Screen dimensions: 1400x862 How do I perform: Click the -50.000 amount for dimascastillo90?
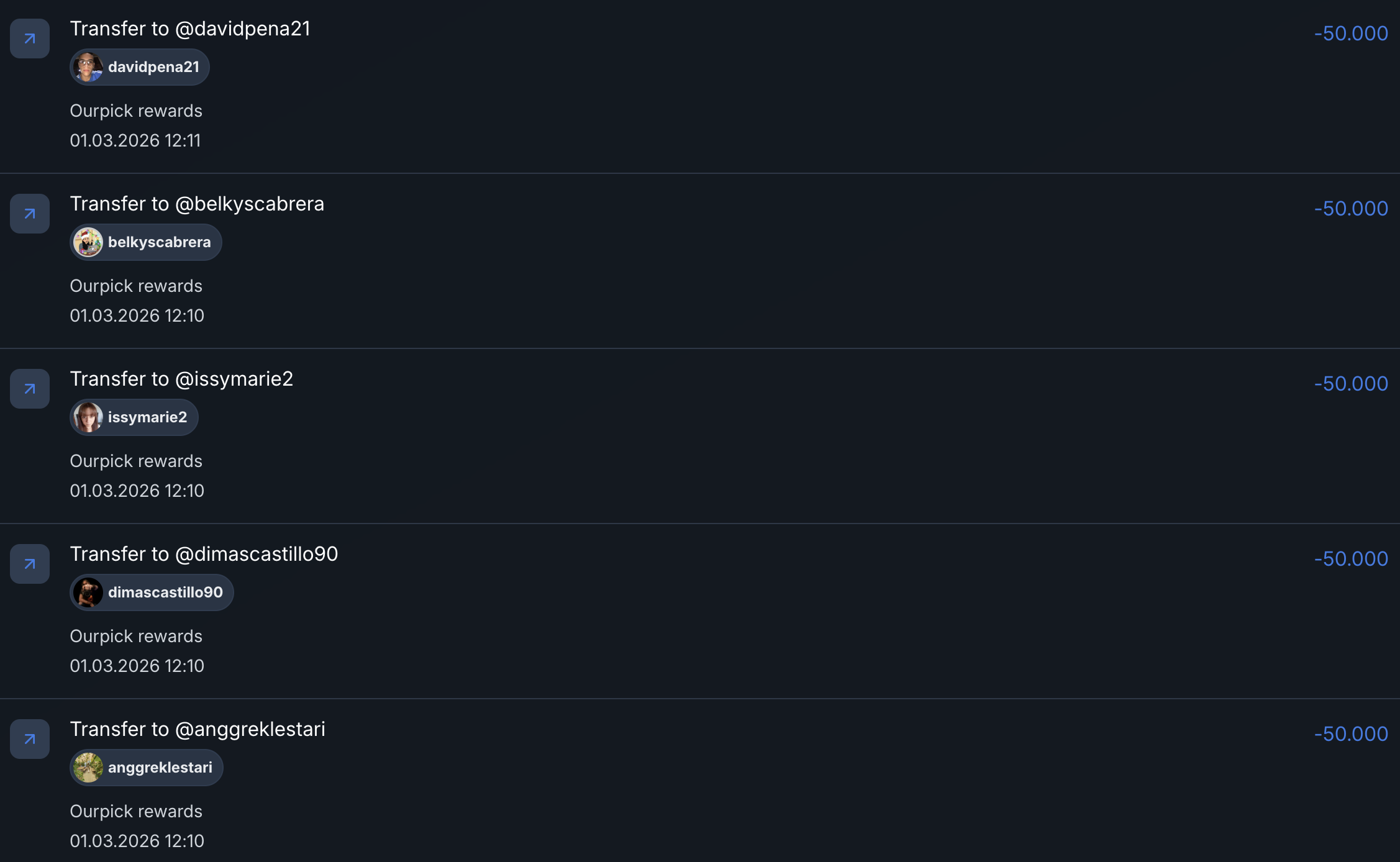point(1351,559)
